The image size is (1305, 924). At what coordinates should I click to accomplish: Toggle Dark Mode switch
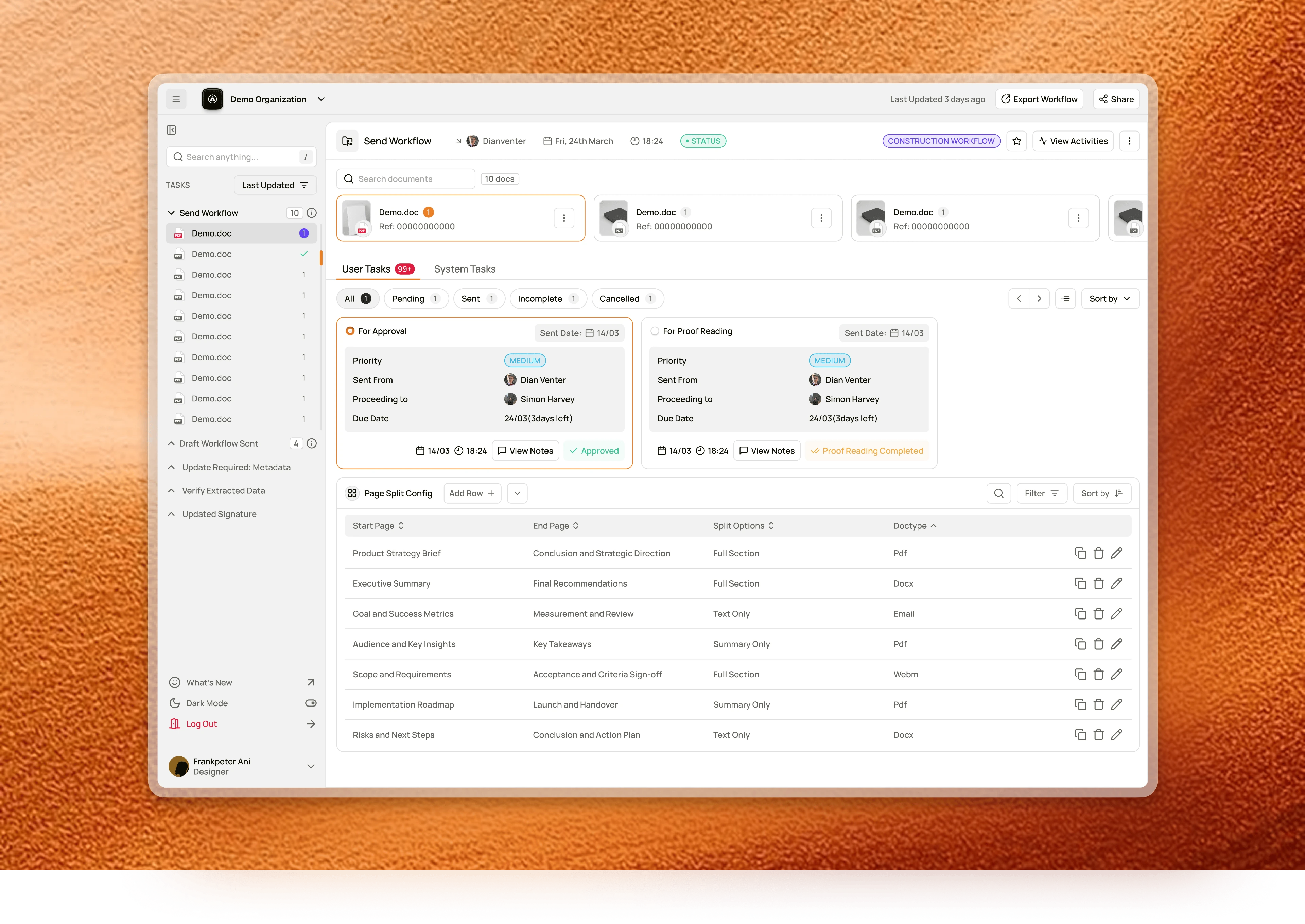pos(311,703)
